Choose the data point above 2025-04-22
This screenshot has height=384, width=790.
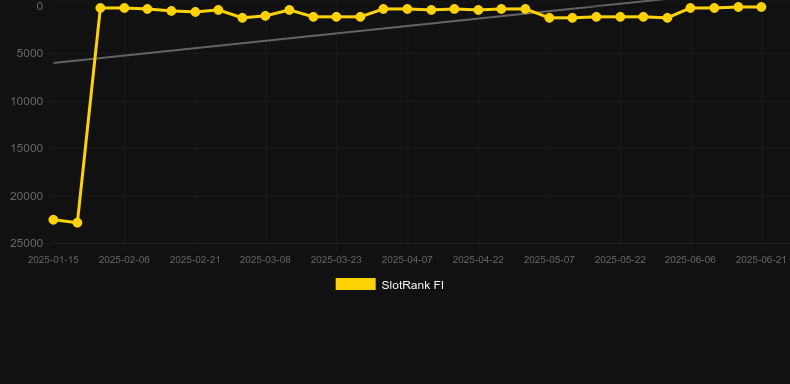click(478, 10)
